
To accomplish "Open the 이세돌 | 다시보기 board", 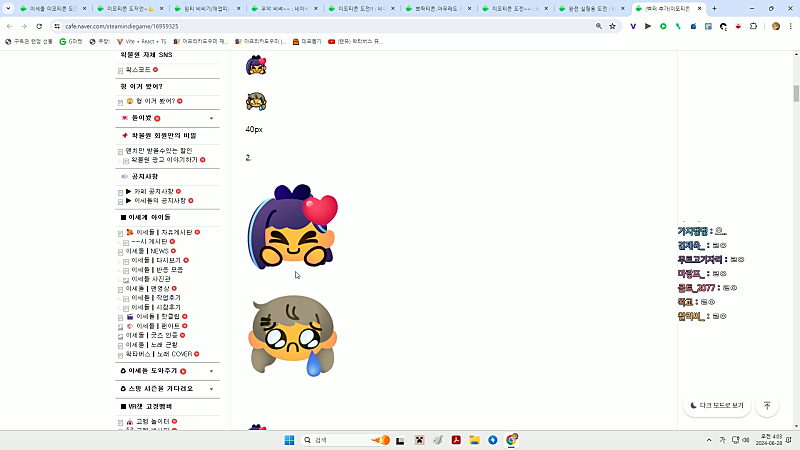I will coord(156,260).
